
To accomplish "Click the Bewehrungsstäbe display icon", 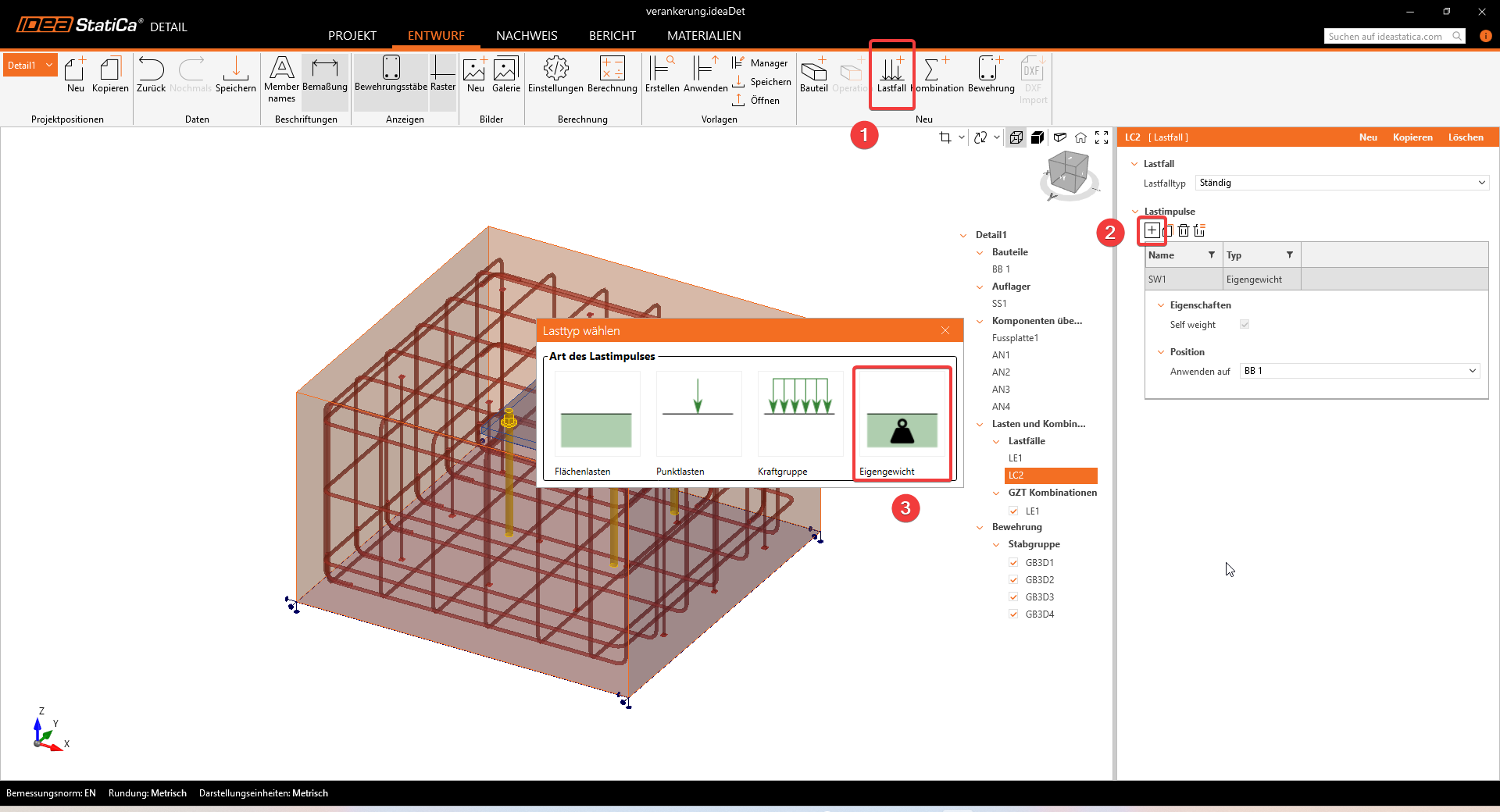I will pyautogui.click(x=391, y=73).
